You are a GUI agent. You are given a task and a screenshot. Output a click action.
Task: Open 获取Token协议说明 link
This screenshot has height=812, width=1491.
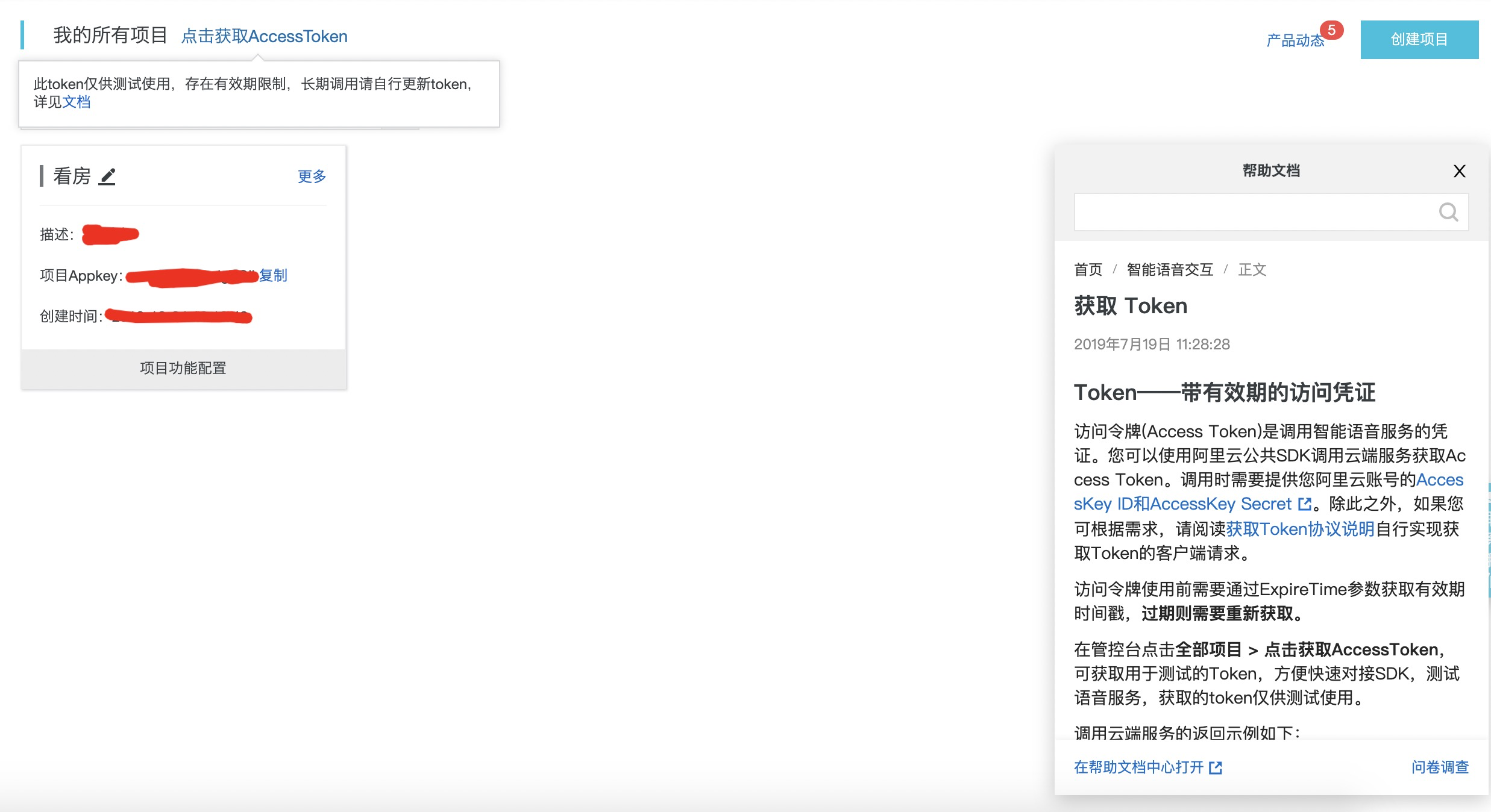click(1300, 529)
